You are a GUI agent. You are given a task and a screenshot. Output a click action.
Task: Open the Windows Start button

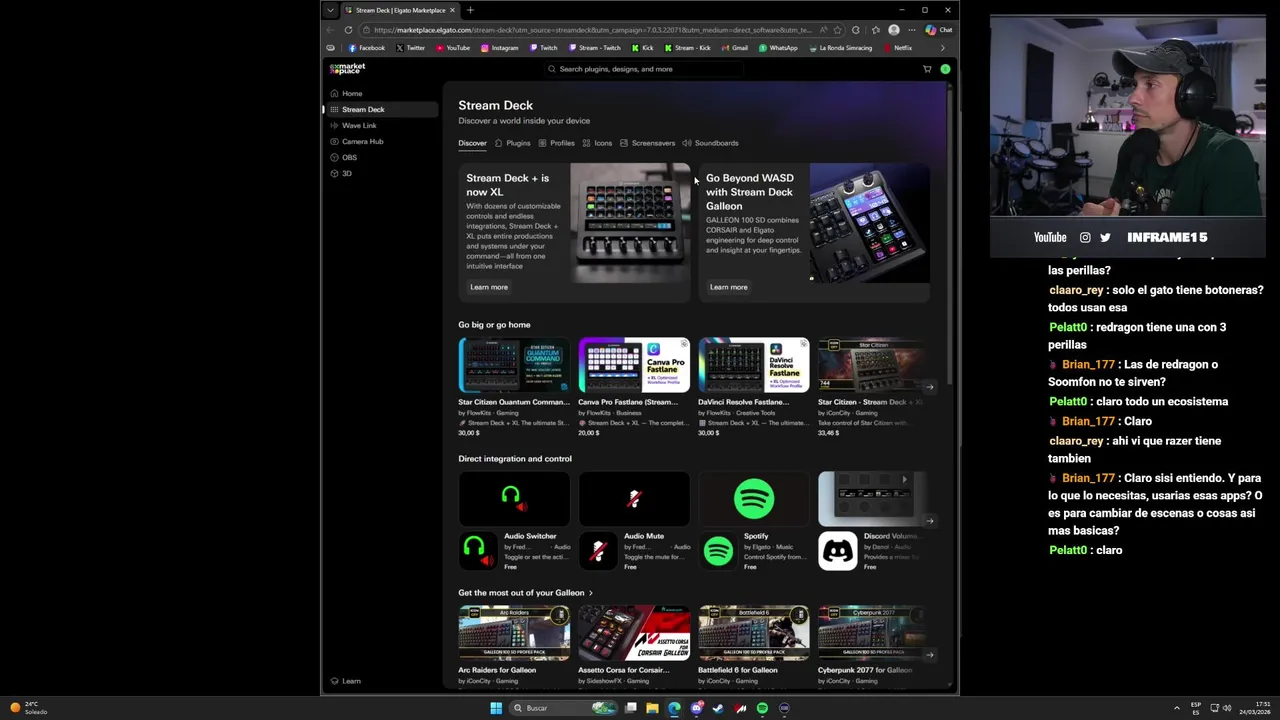tap(496, 708)
